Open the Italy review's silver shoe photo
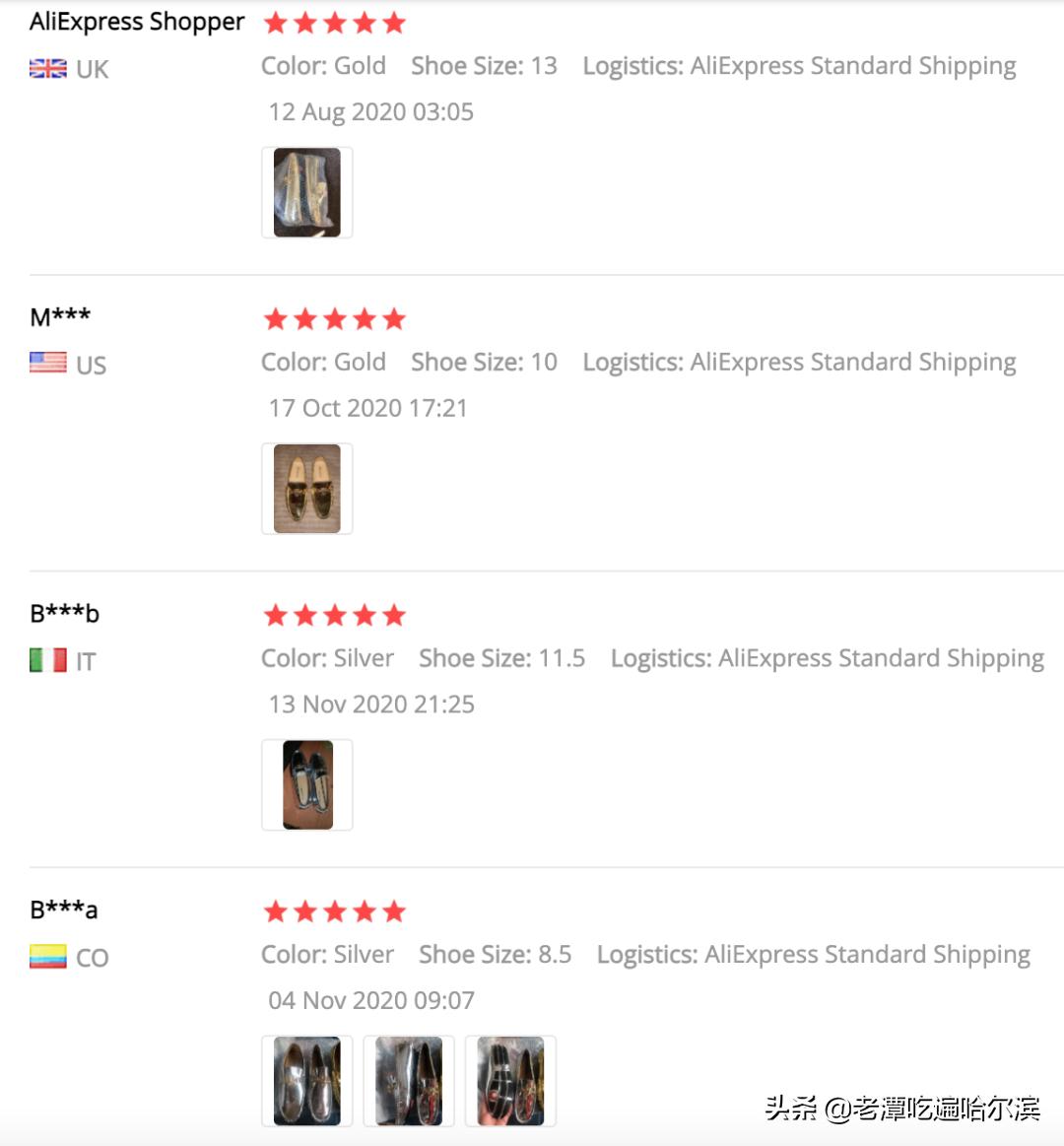Viewport: 1064px width, 1146px height. click(x=307, y=785)
